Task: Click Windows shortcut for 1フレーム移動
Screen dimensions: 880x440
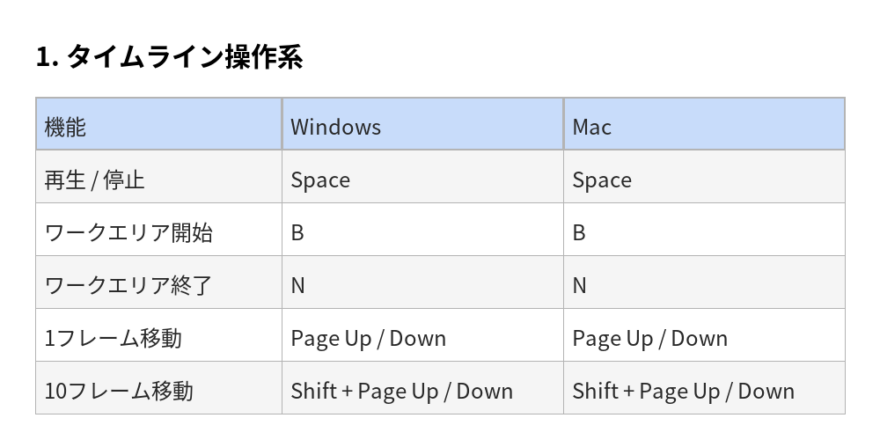Action: tap(368, 338)
